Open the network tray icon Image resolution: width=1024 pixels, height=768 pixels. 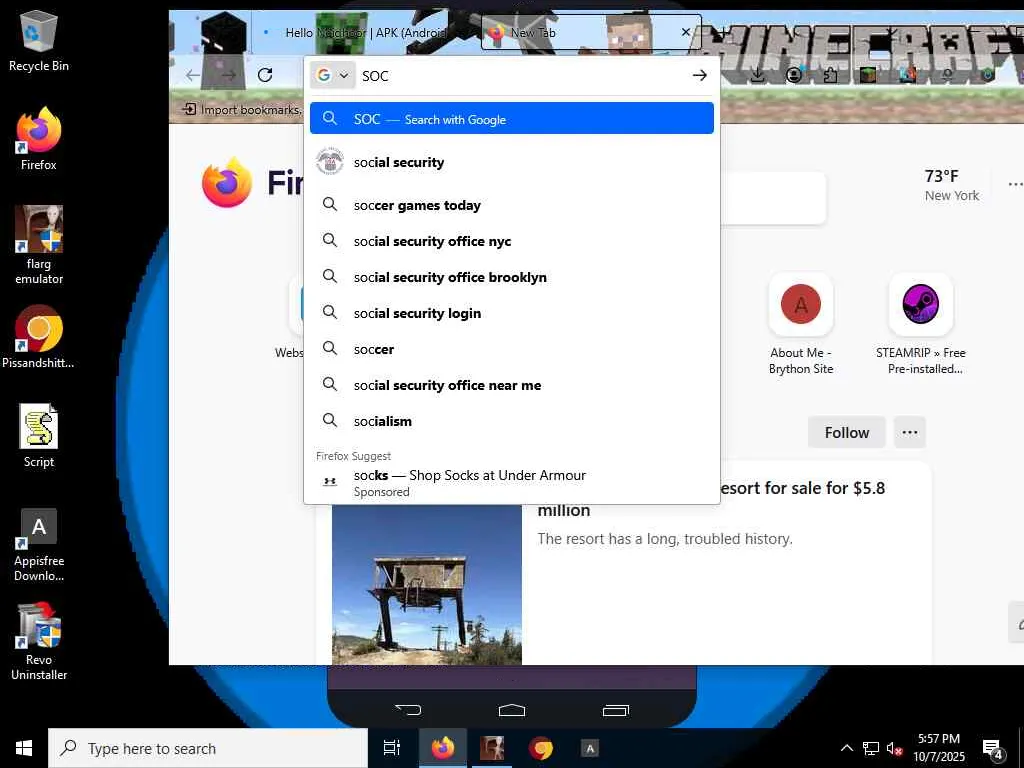click(x=871, y=748)
